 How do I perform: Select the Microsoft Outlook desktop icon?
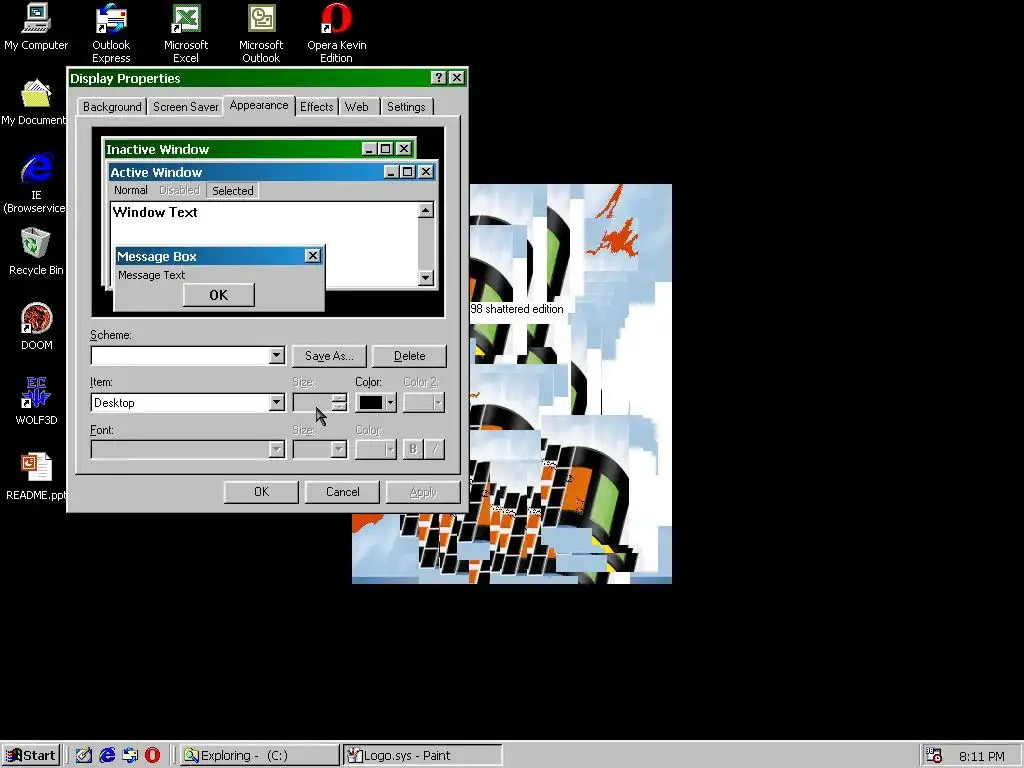[261, 33]
